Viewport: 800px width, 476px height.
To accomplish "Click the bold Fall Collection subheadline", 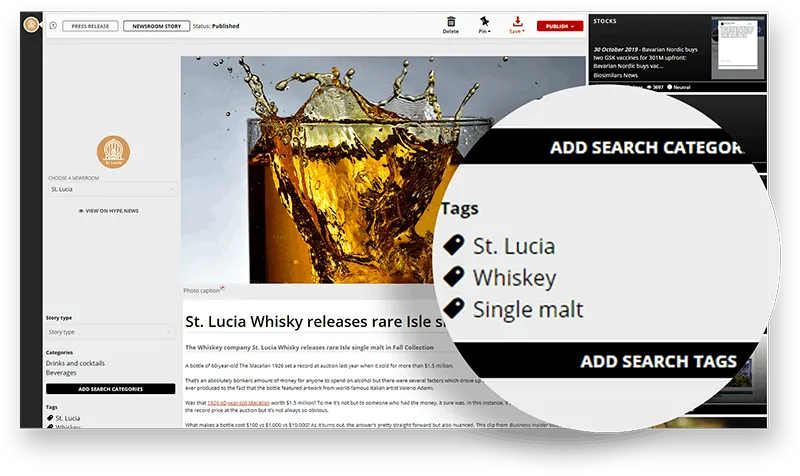I will [310, 347].
